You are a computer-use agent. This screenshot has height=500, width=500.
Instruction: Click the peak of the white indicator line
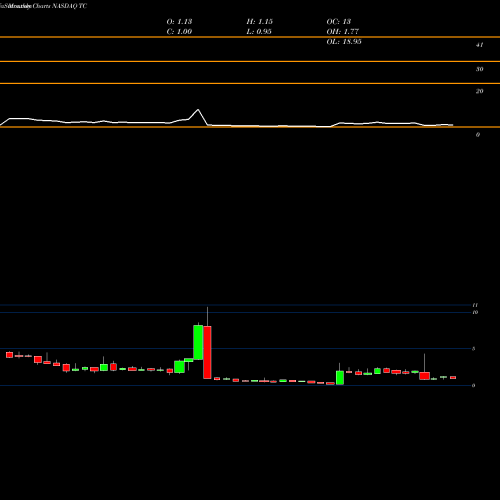[x=198, y=110]
